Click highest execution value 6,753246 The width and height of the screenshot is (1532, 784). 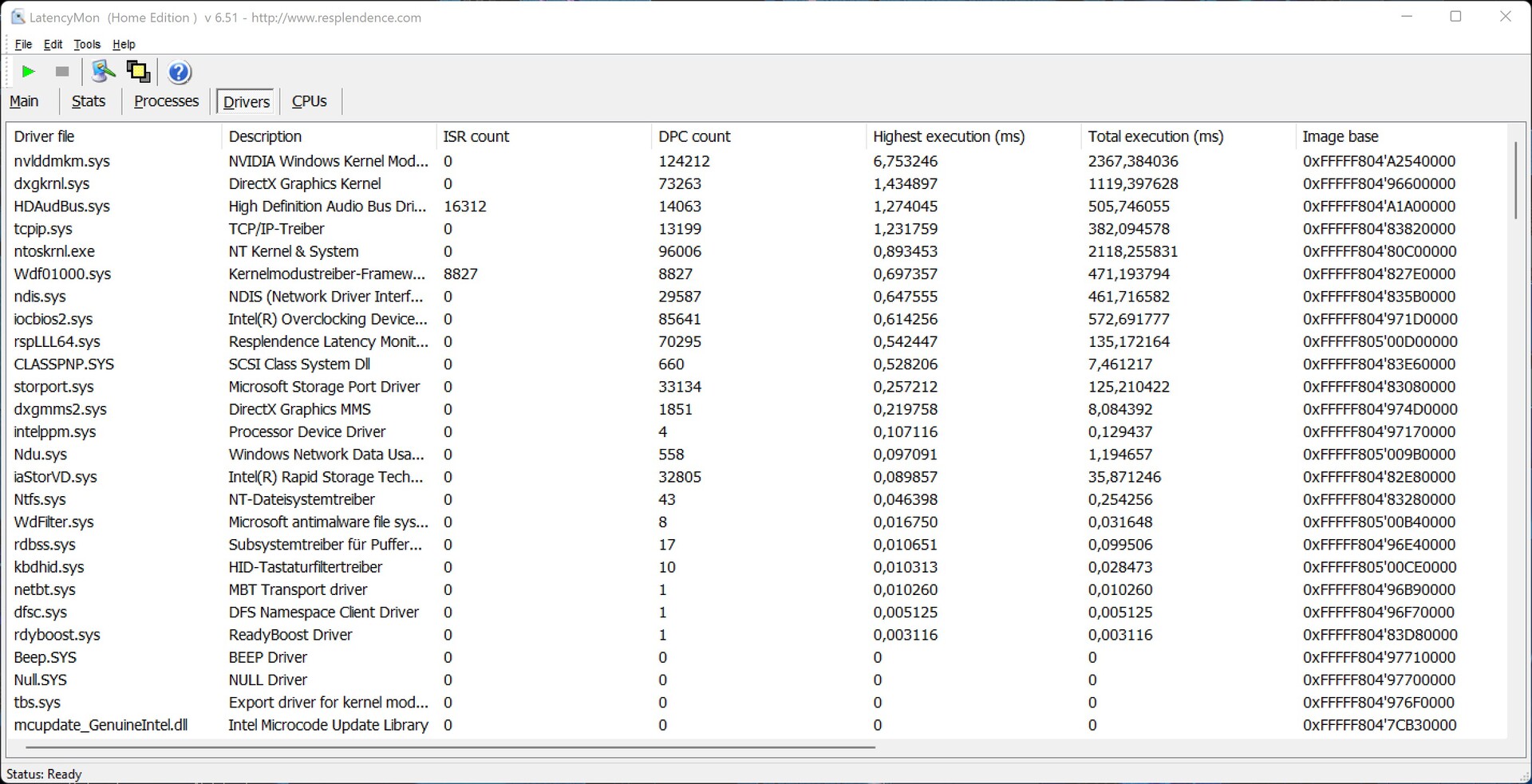[906, 162]
